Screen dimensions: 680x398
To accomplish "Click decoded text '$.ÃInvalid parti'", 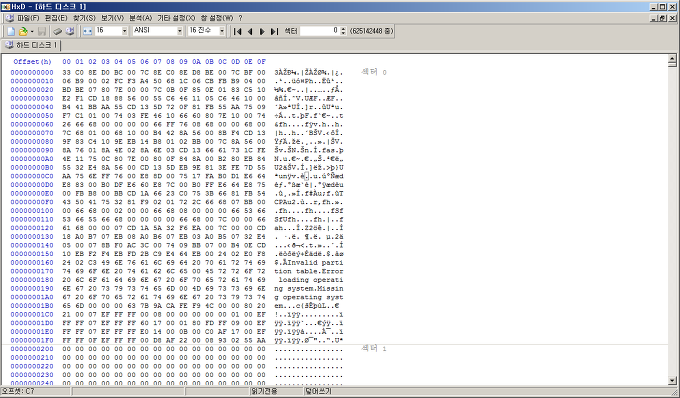I will coord(309,263).
